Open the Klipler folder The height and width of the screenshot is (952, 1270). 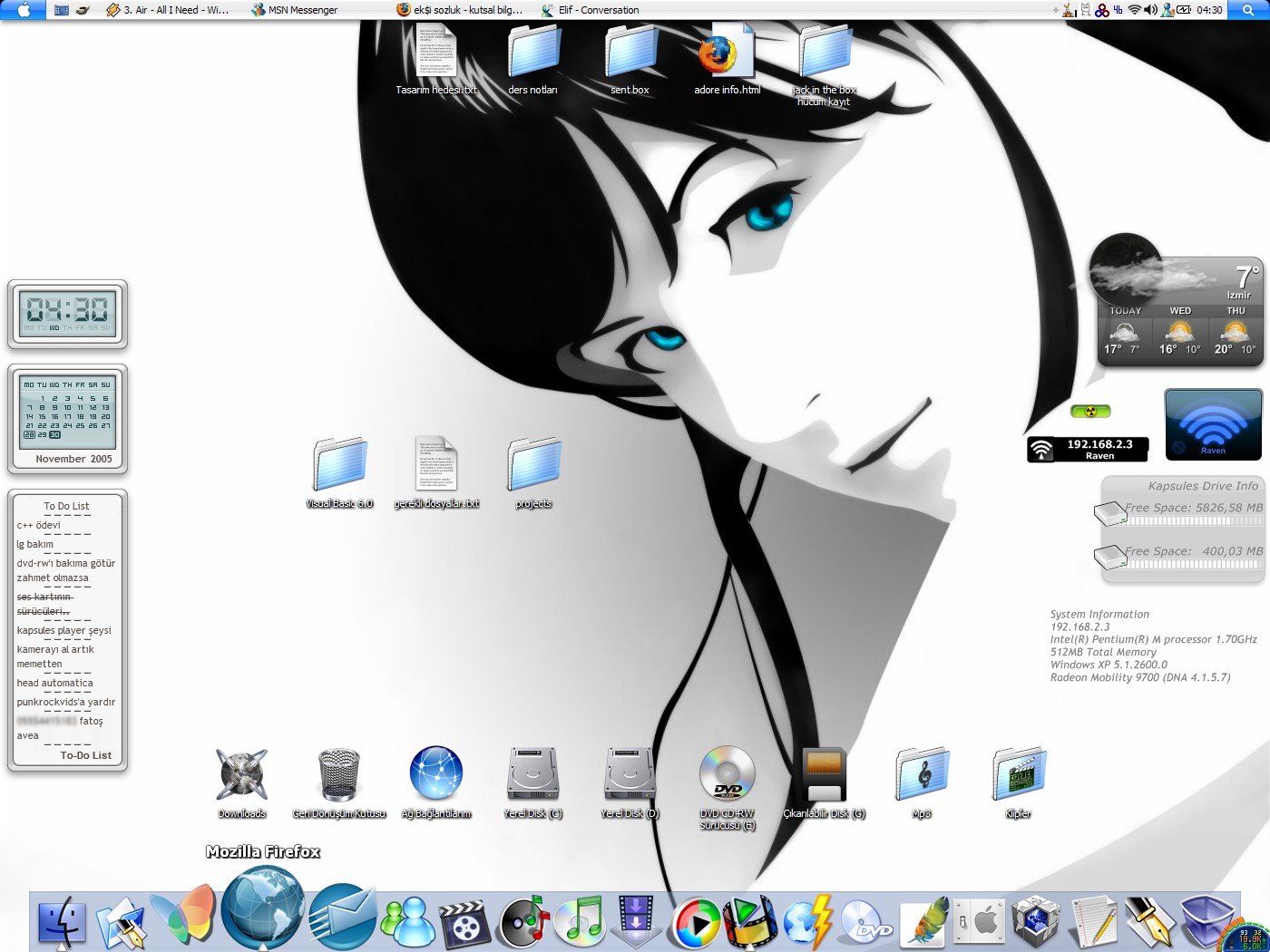tap(1019, 782)
